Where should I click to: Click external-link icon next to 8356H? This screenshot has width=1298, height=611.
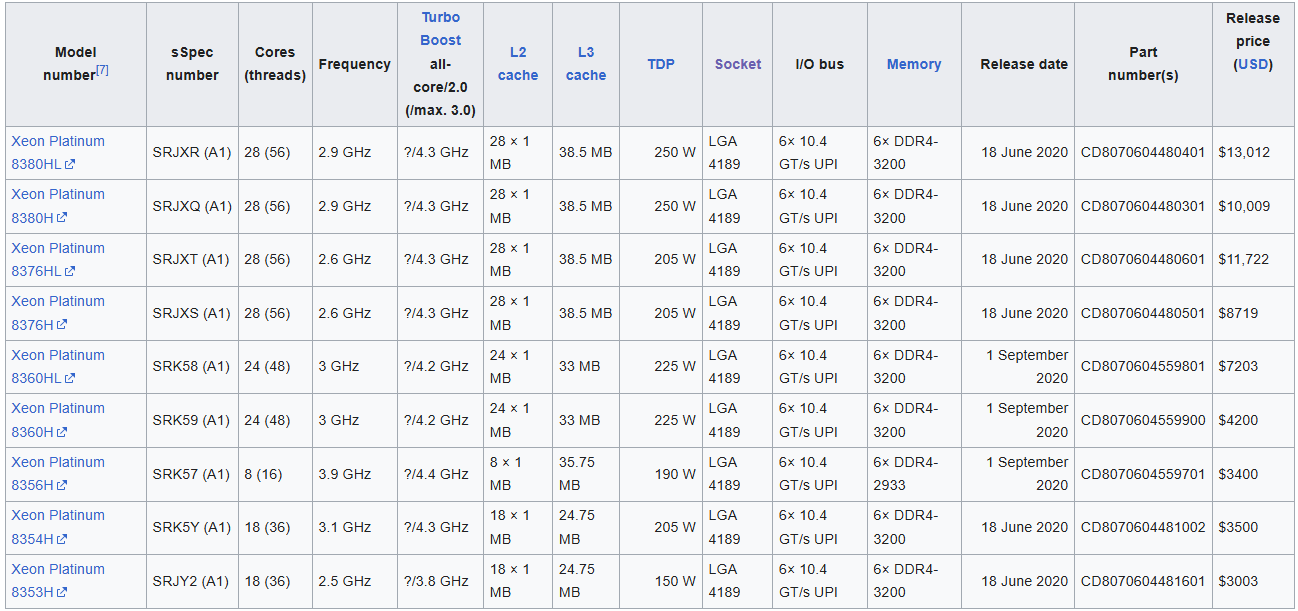coord(62,486)
